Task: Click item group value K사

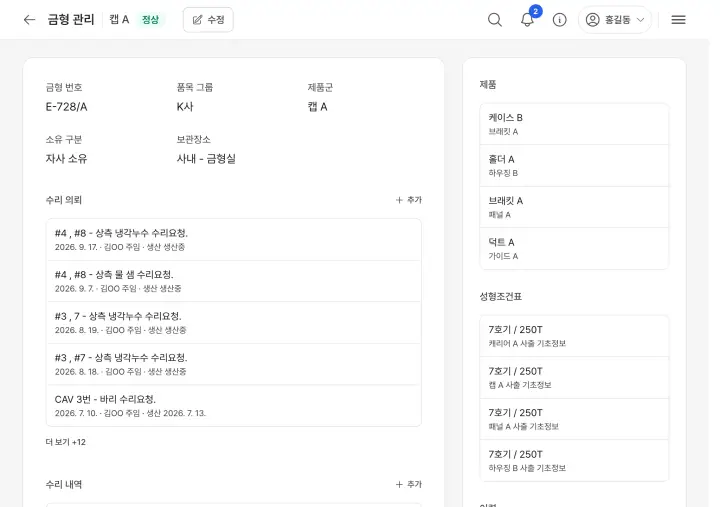Action: (x=185, y=107)
